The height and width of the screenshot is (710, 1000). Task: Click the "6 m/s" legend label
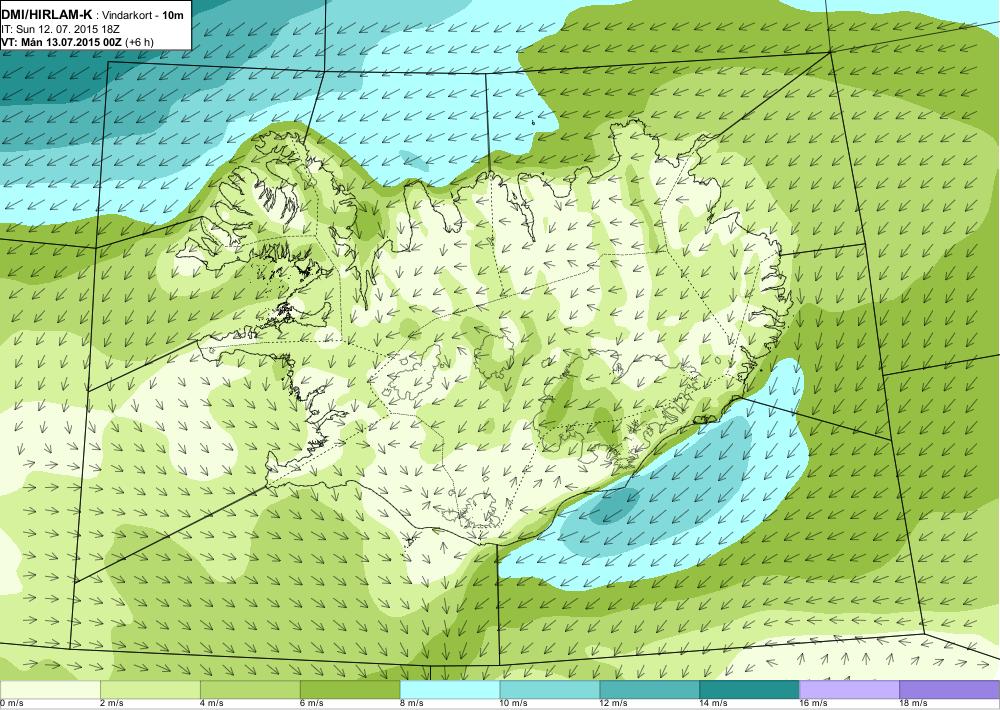click(x=312, y=704)
